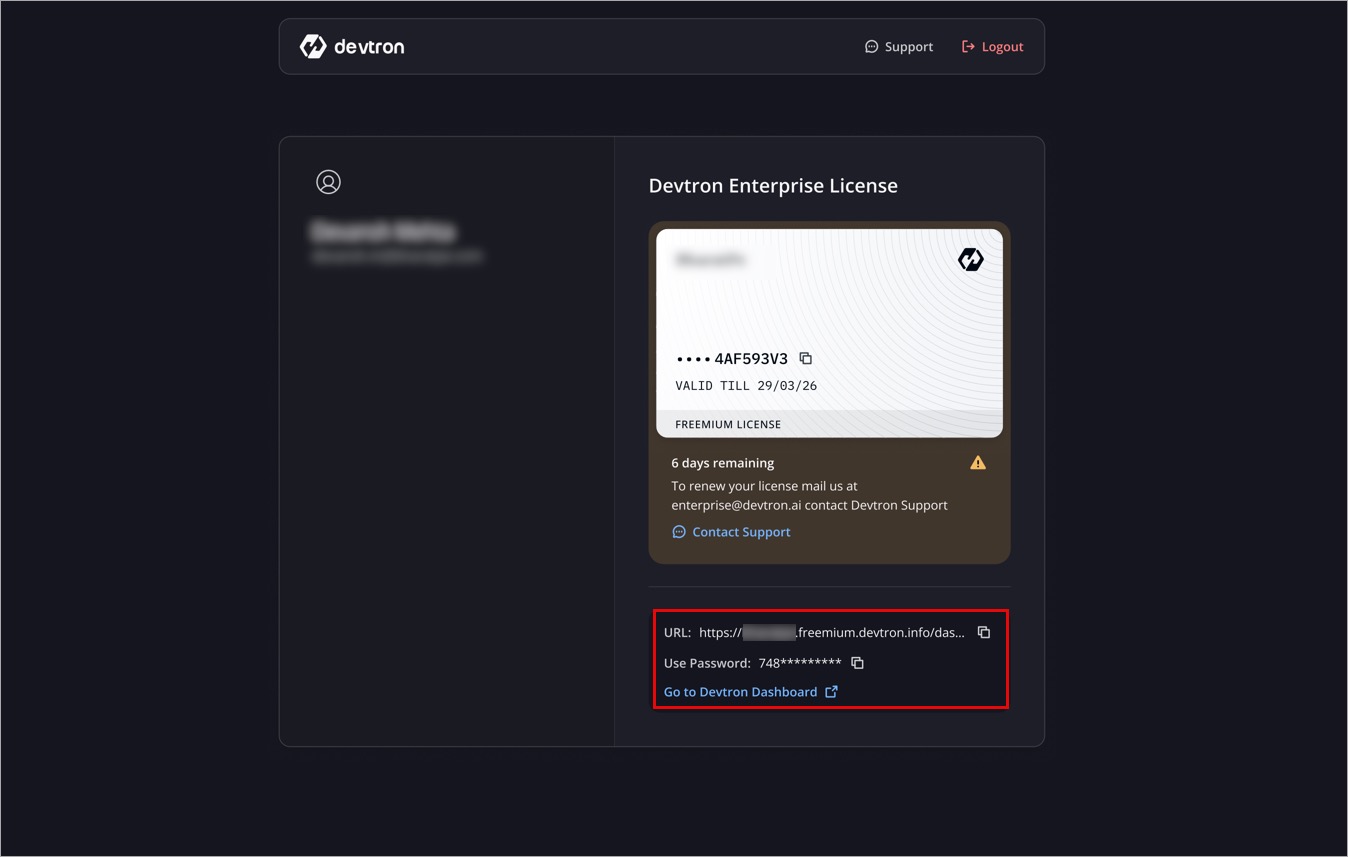Copy the dashboard URL
Image resolution: width=1348 pixels, height=857 pixels.
pyautogui.click(x=984, y=632)
